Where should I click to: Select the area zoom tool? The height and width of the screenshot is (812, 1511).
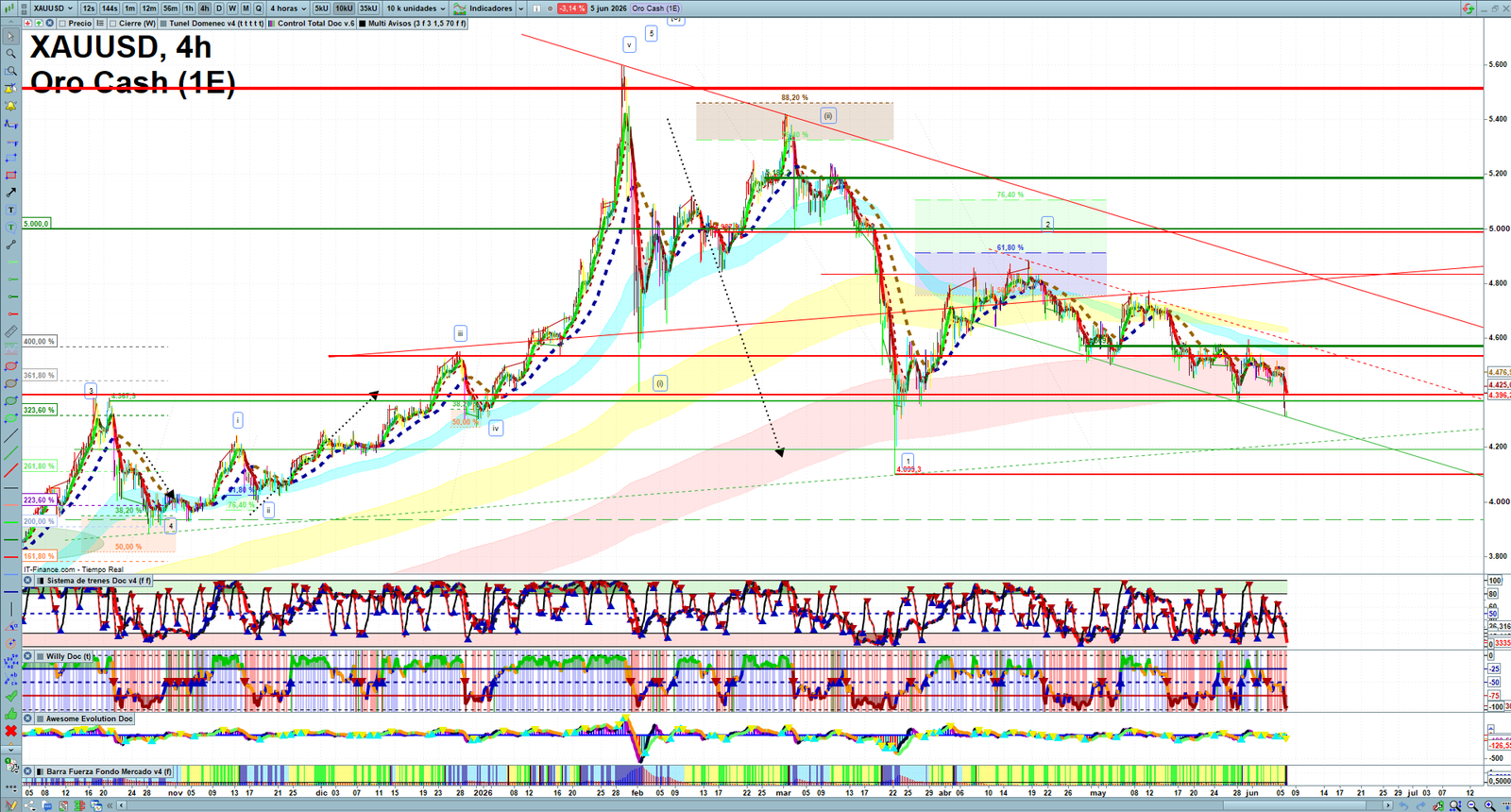click(11, 71)
